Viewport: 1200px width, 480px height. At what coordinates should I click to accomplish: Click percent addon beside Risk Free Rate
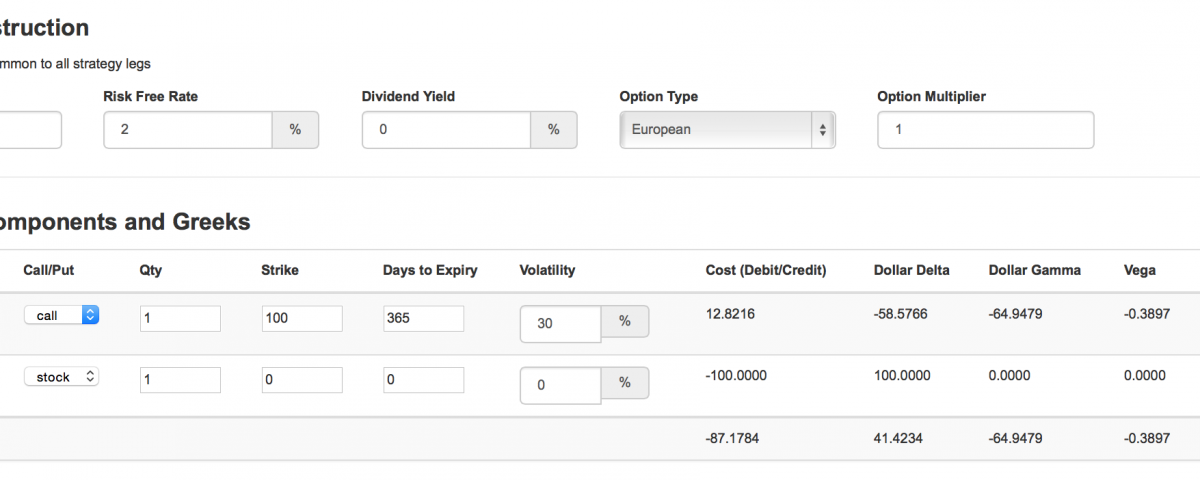pyautogui.click(x=295, y=130)
